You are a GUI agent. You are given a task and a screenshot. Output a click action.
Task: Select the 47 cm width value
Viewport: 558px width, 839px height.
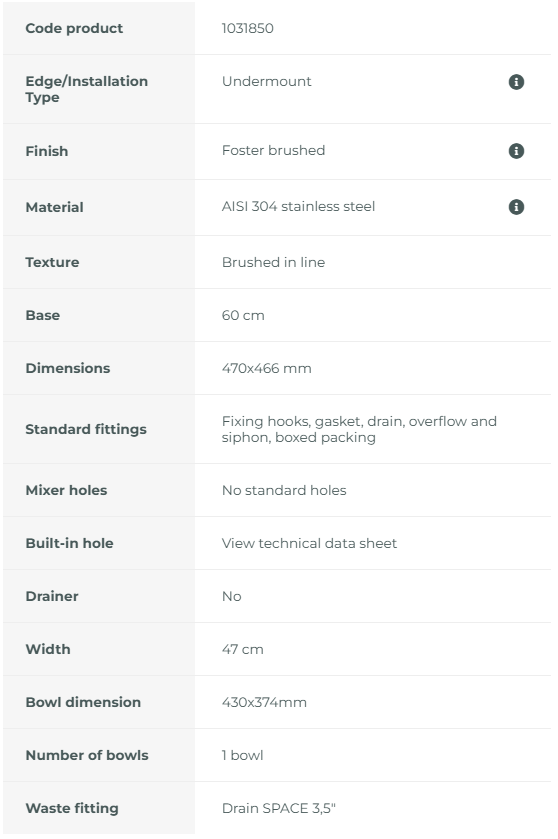tap(242, 649)
